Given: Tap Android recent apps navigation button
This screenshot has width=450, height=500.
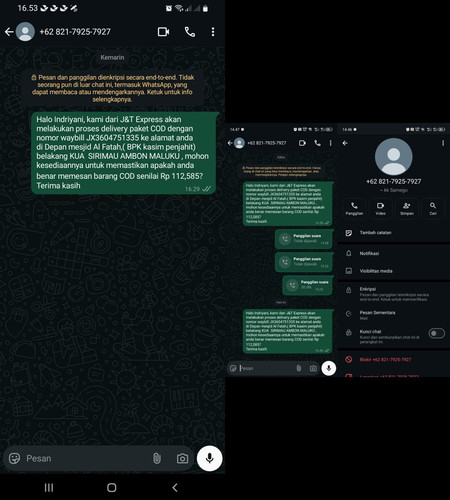Looking at the screenshot, I should pyautogui.click(x=49, y=488).
